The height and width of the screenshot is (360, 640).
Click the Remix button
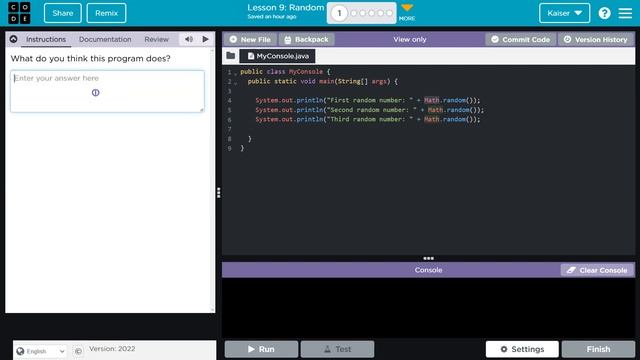coord(107,13)
